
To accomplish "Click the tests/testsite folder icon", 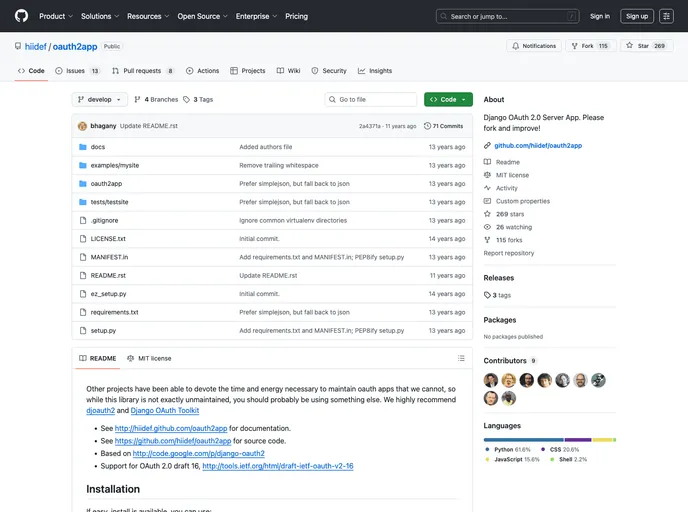I will pos(82,202).
